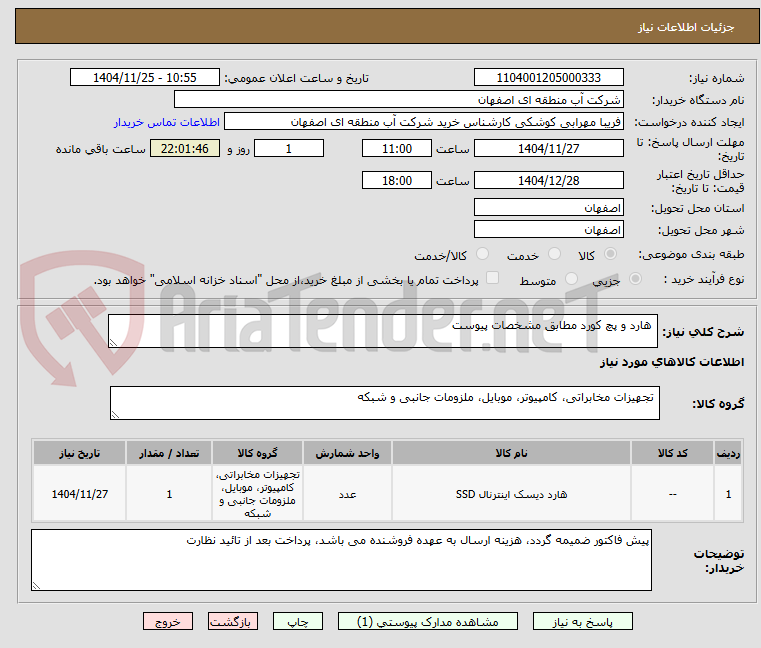The height and width of the screenshot is (648, 761).
Task: Click the گروه کالا table column header
Action: click(257, 453)
